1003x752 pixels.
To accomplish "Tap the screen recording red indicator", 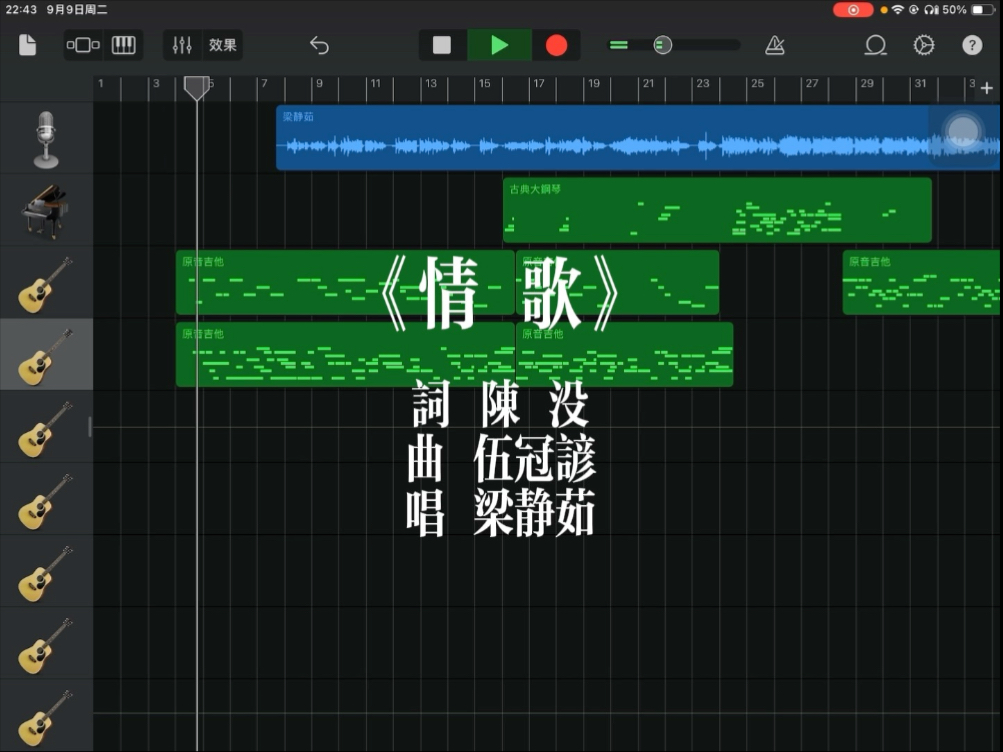I will click(x=853, y=10).
